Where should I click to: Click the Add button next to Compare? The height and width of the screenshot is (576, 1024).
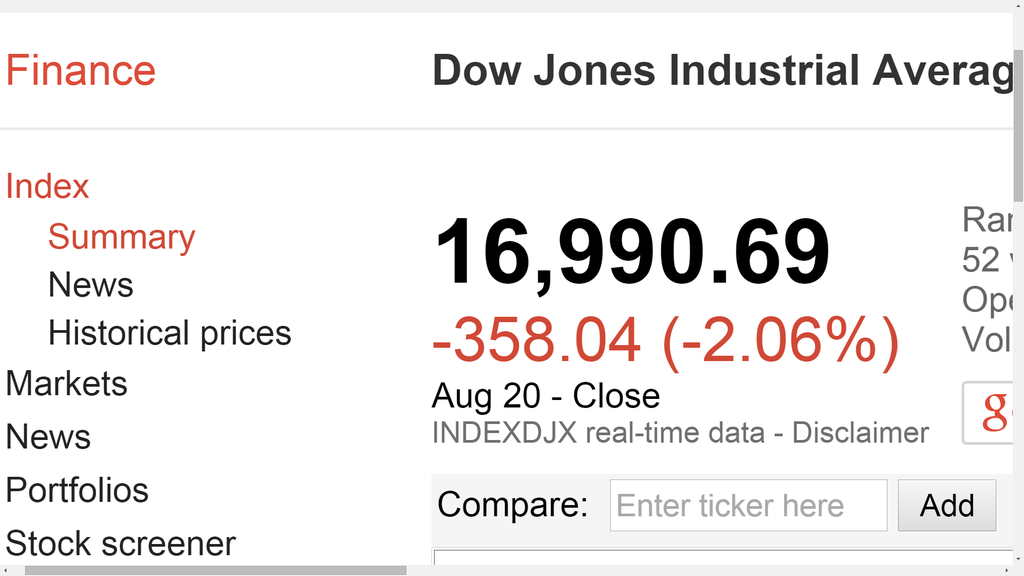pyautogui.click(x=947, y=505)
